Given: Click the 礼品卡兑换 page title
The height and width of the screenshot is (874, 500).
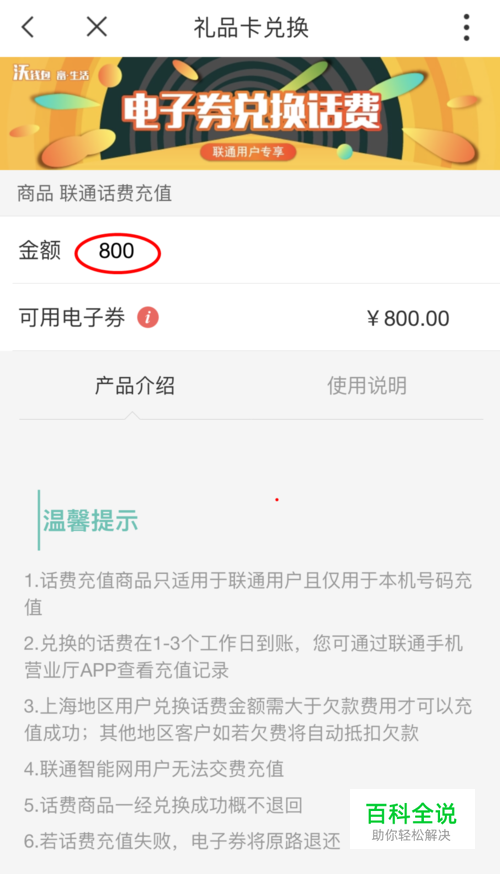Looking at the screenshot, I should [x=251, y=27].
